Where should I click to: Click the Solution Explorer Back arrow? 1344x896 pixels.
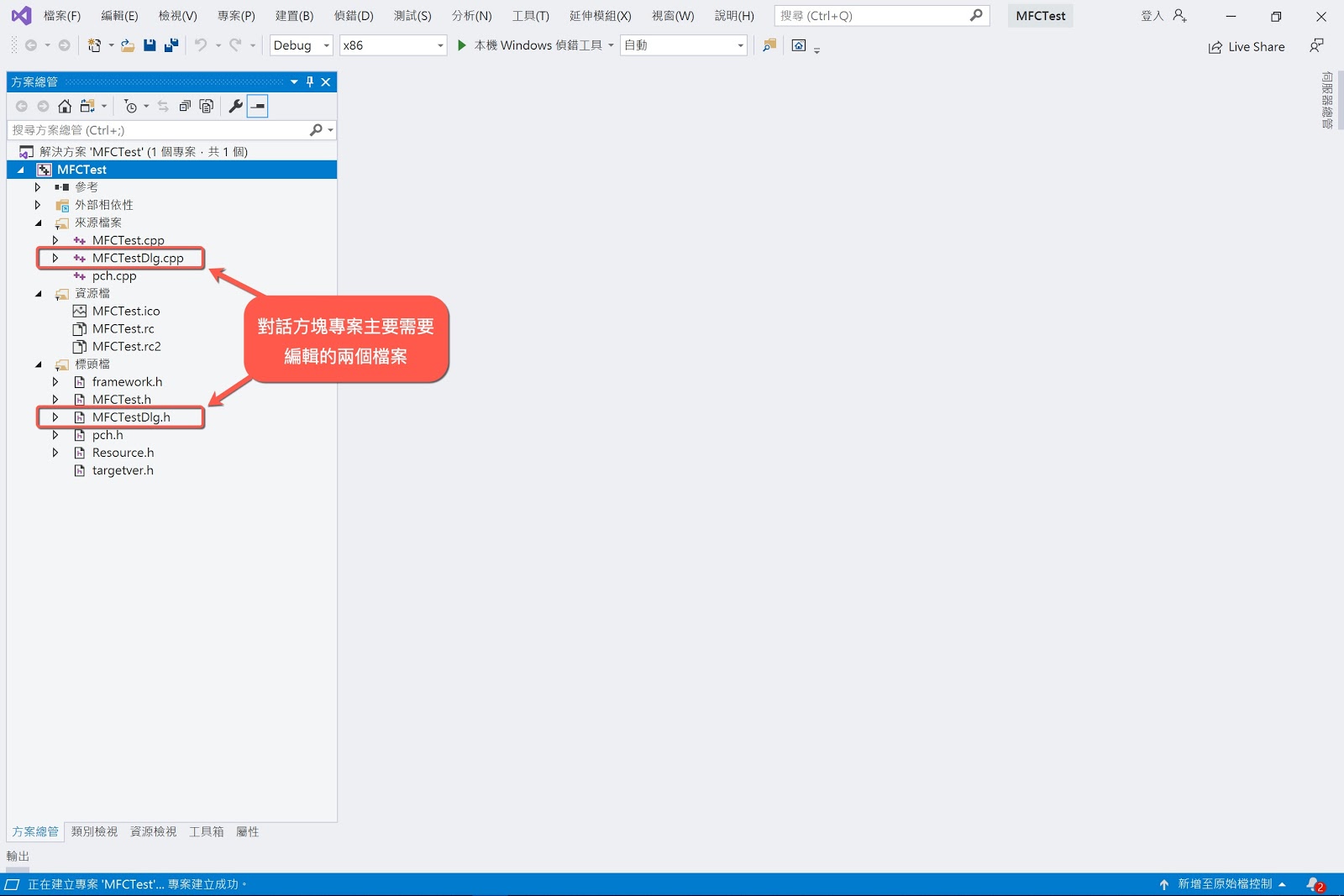(21, 106)
